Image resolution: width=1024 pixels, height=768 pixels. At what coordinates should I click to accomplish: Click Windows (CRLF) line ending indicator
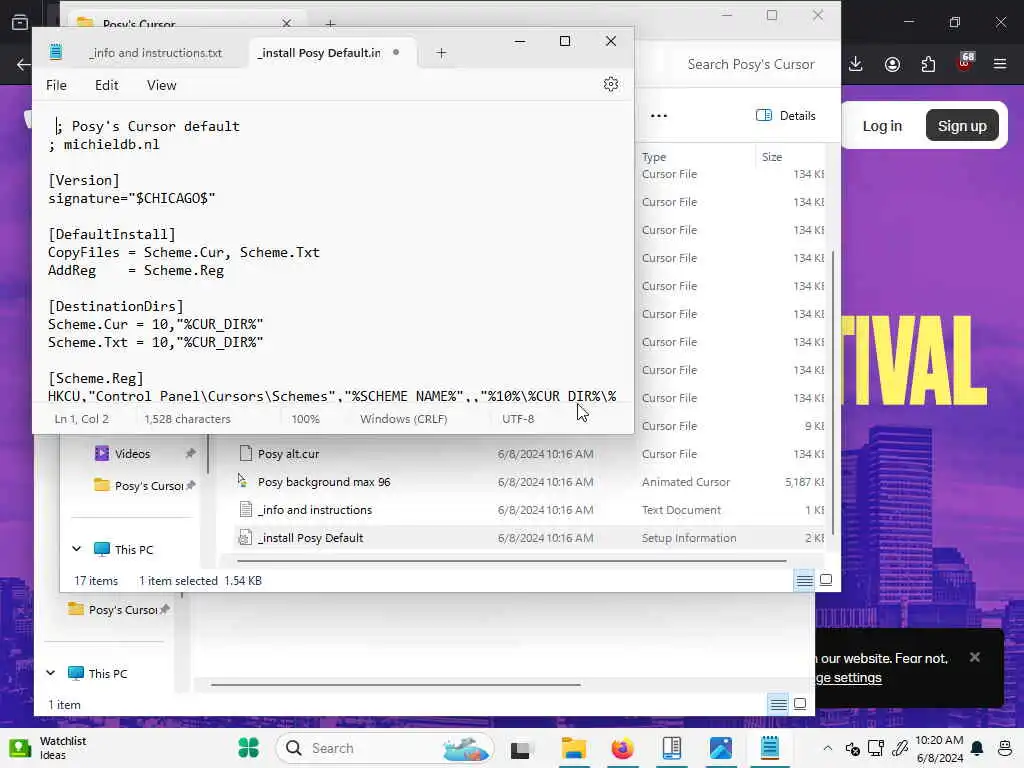[404, 419]
